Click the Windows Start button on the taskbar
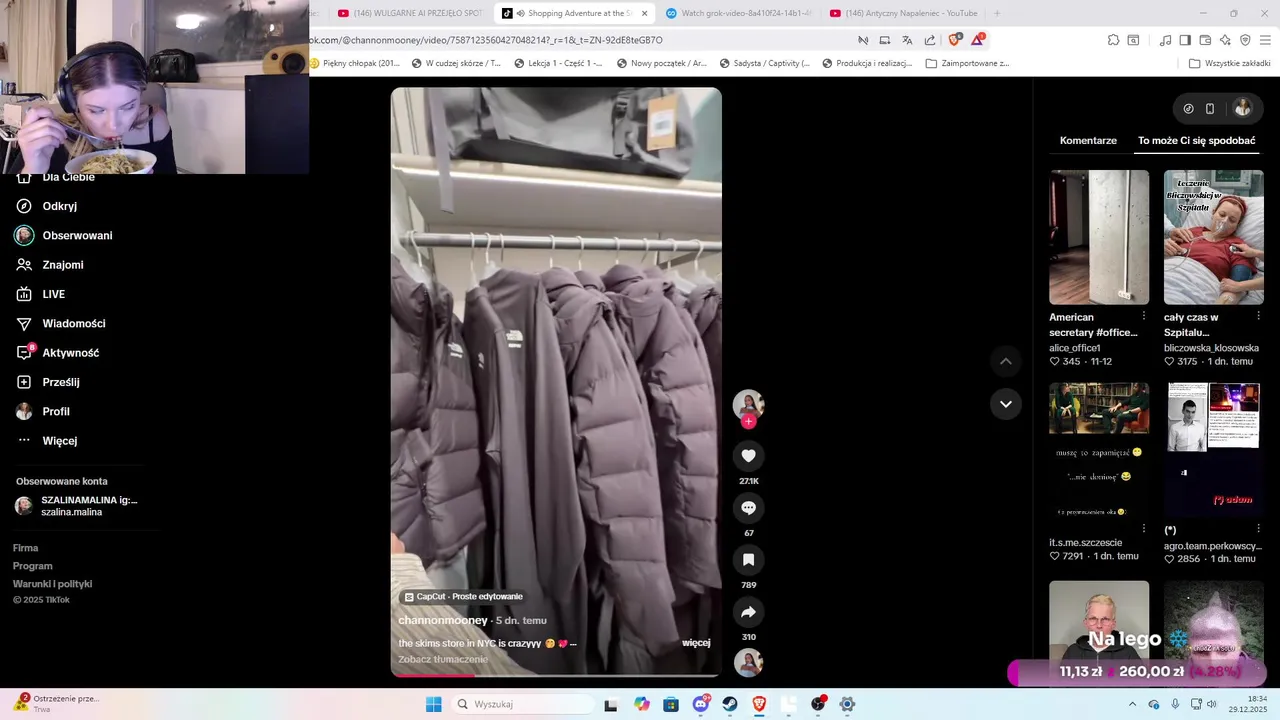 pyautogui.click(x=433, y=704)
